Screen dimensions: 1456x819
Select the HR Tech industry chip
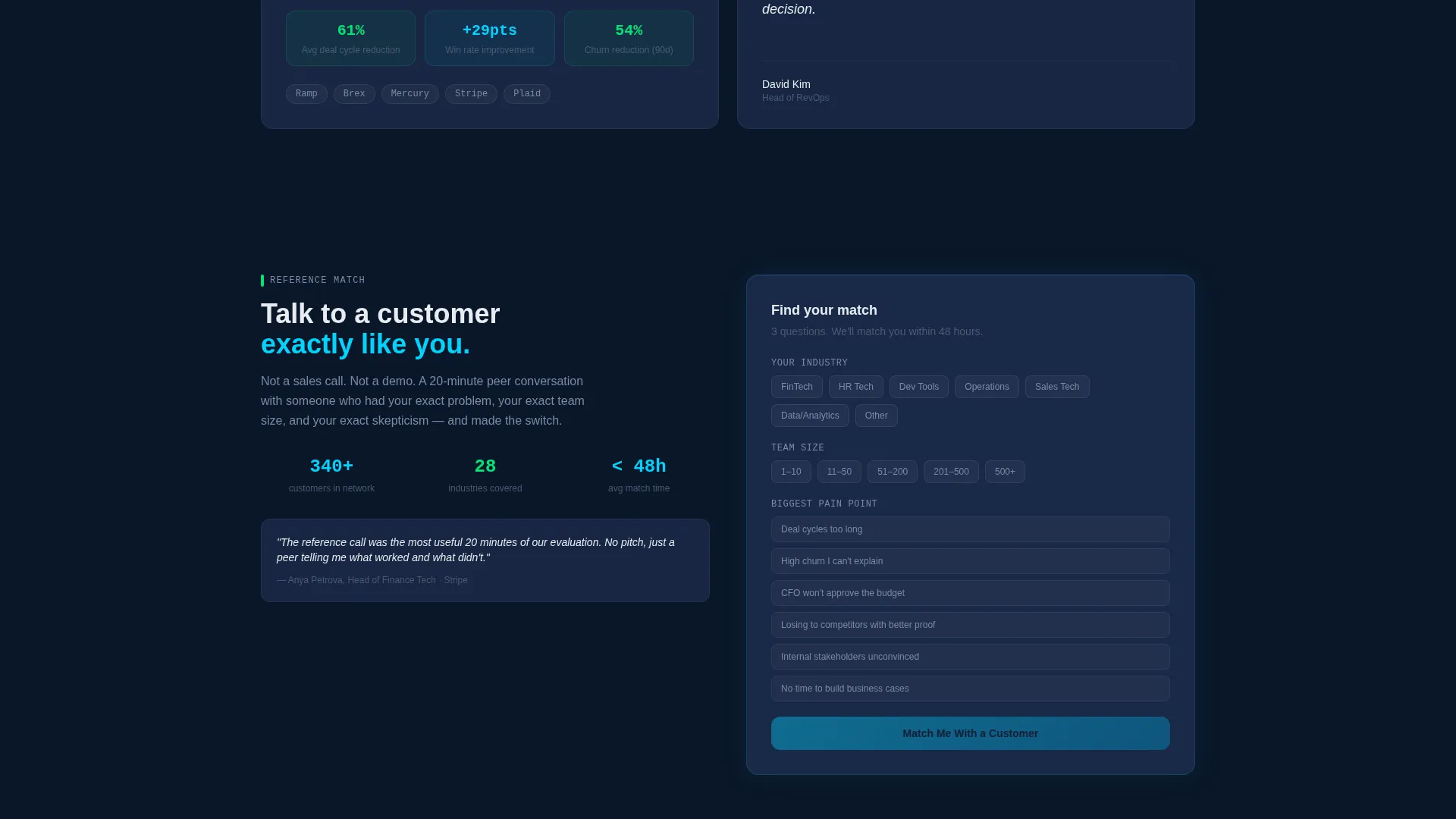click(855, 387)
